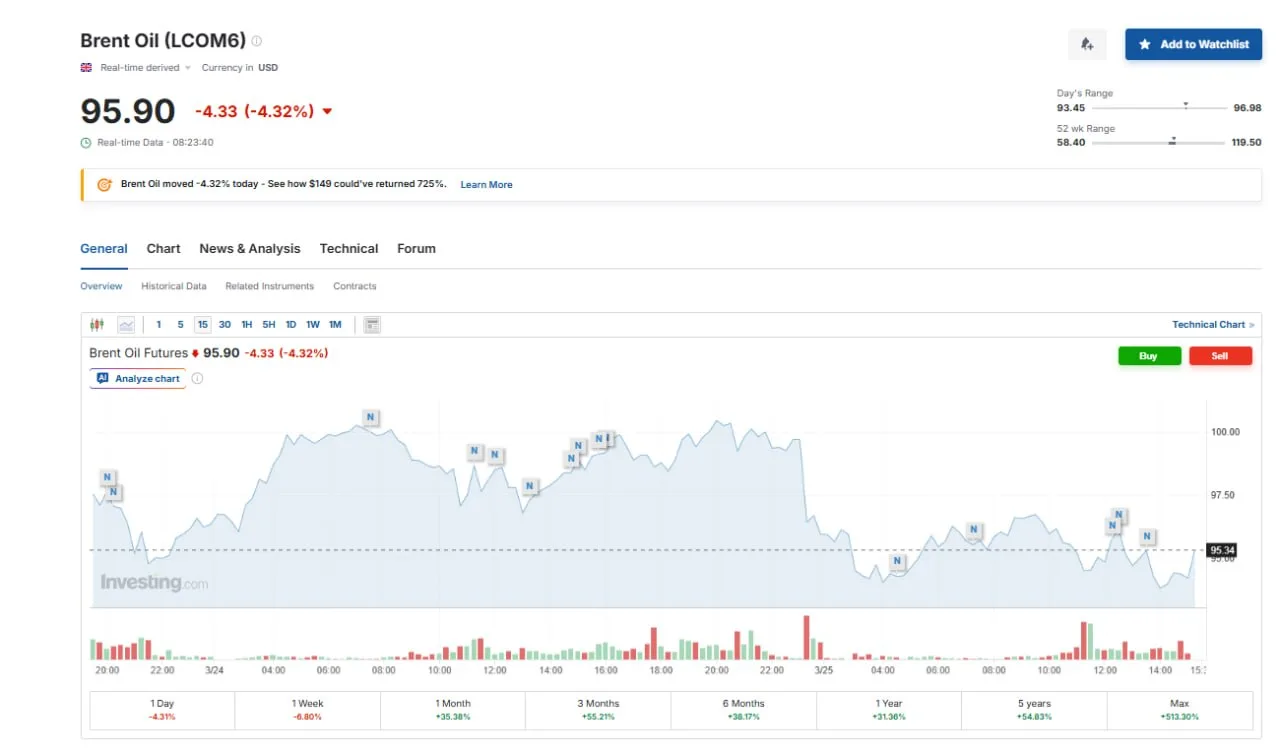
Task: Select the candlestick chart type icon
Action: tap(97, 324)
